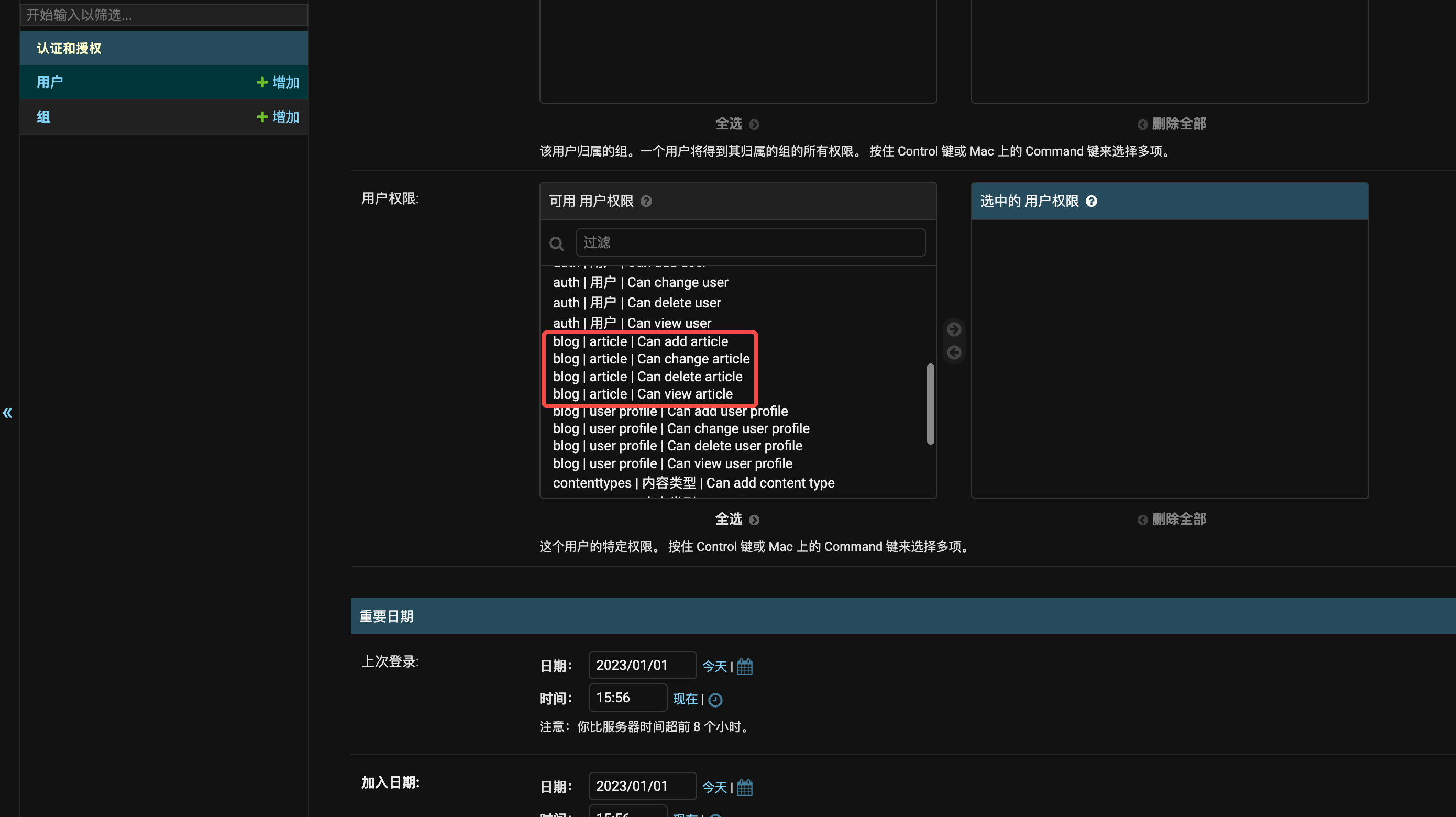Viewport: 1456px width, 817px height.
Task: Select 'contenttypes | 内容类型 | Can add content type'
Action: point(693,483)
